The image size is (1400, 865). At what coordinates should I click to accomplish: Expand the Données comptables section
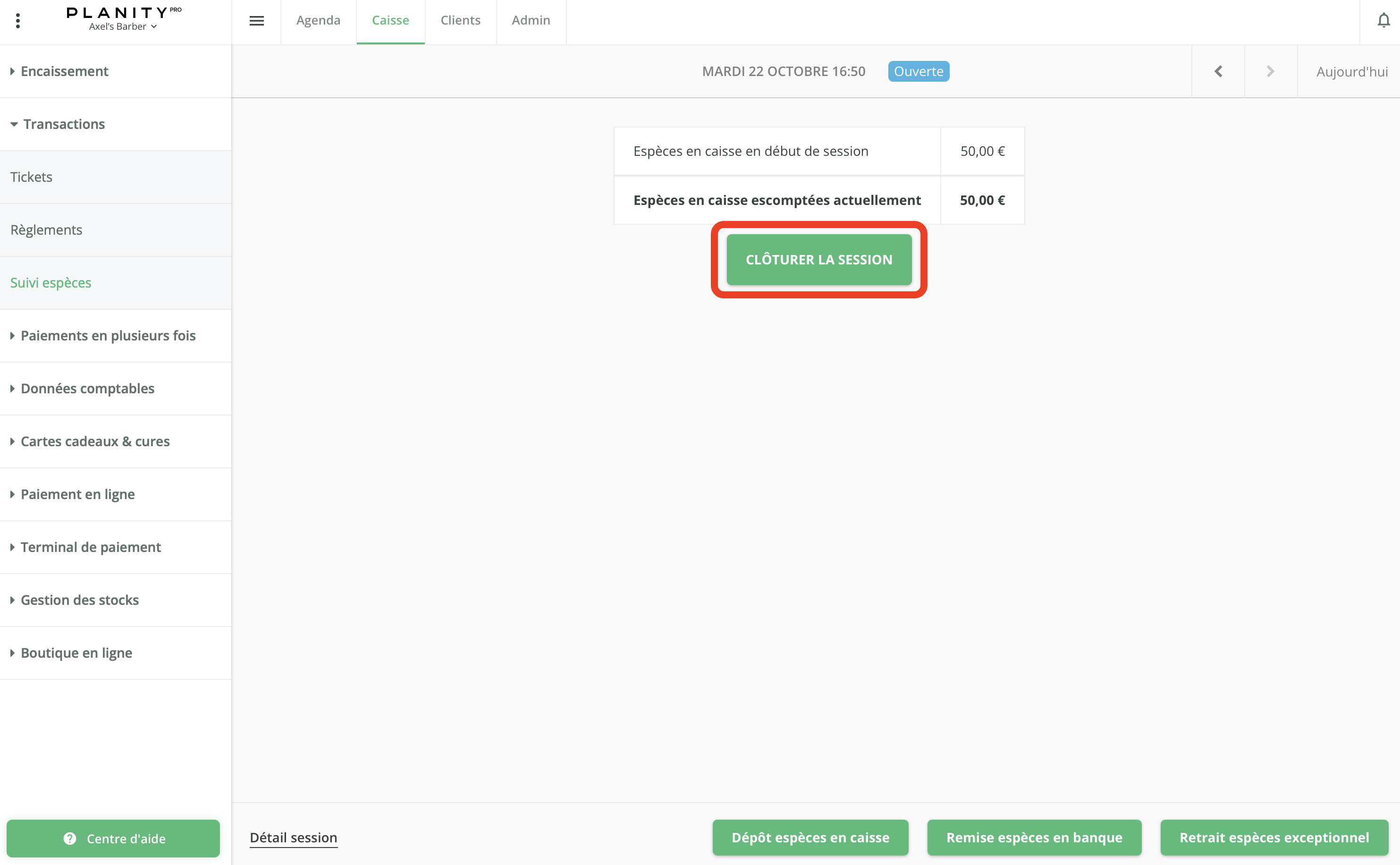pyautogui.click(x=87, y=389)
